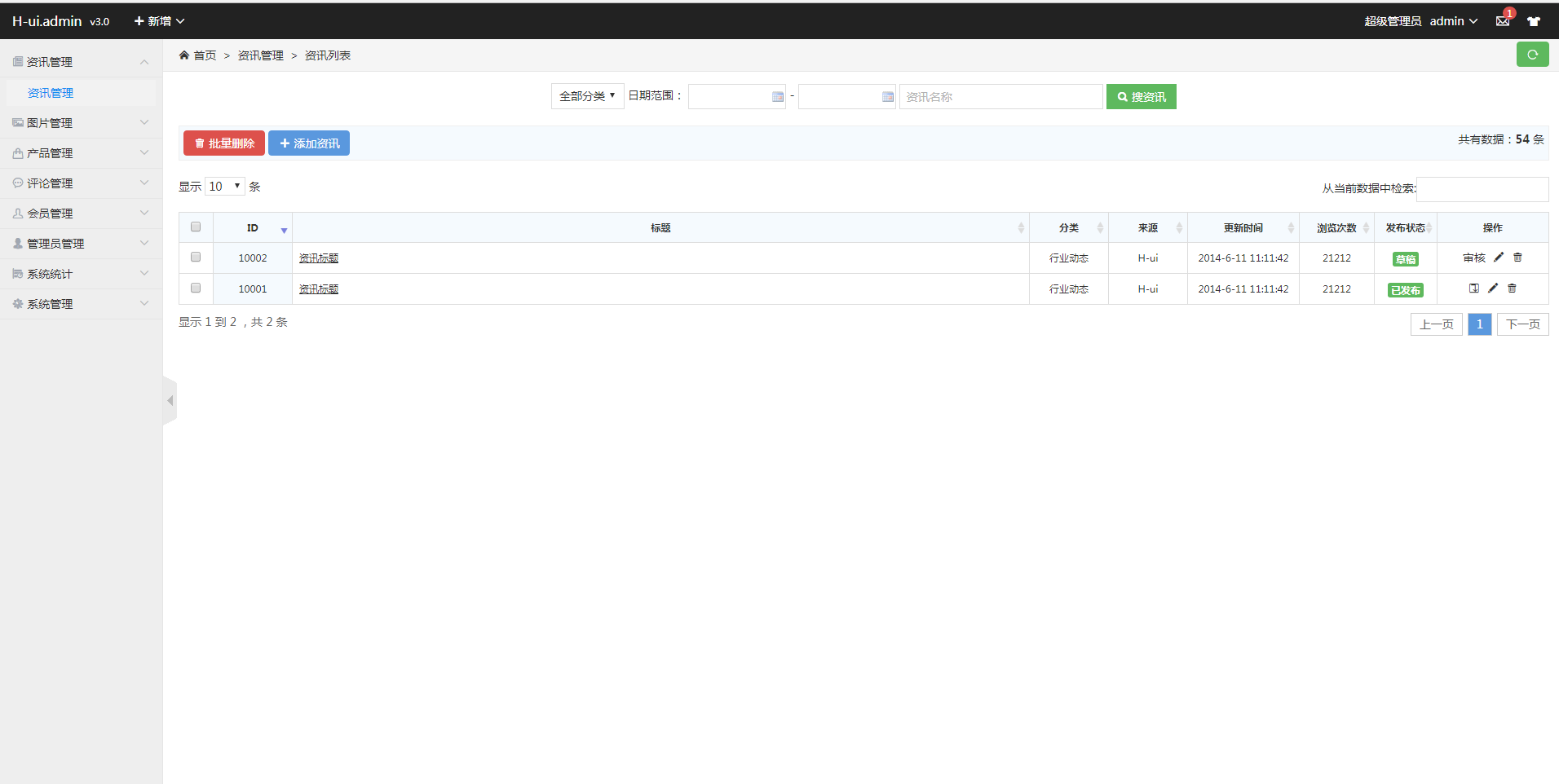
Task: Open the end date calendar icon
Action: pyautogui.click(x=888, y=97)
